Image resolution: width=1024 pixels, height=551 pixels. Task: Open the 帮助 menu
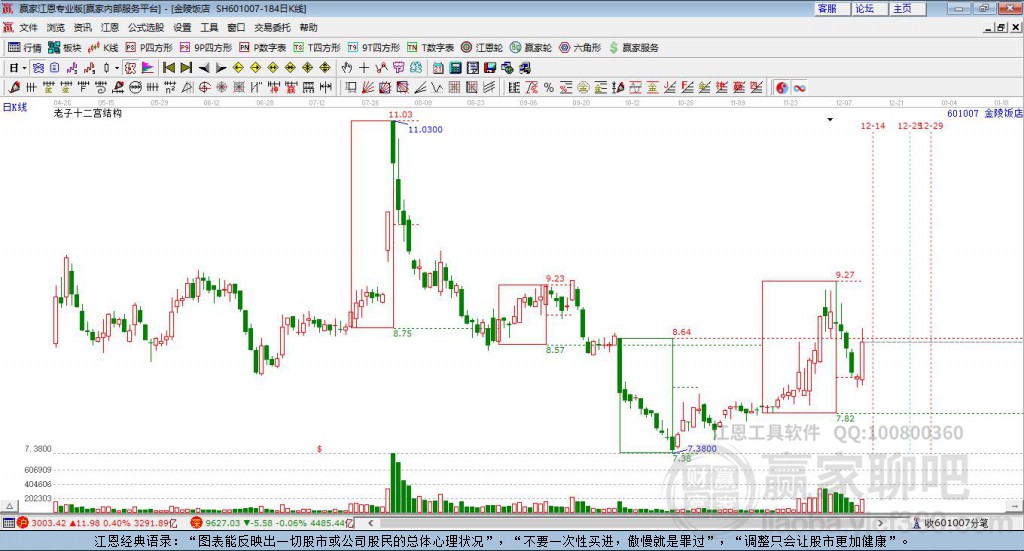click(308, 27)
